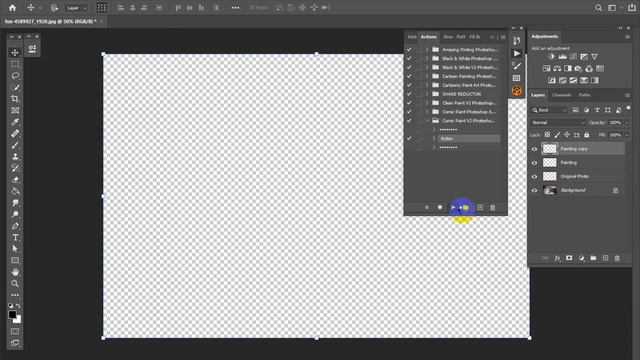Switch to the Channels tab

point(562,95)
